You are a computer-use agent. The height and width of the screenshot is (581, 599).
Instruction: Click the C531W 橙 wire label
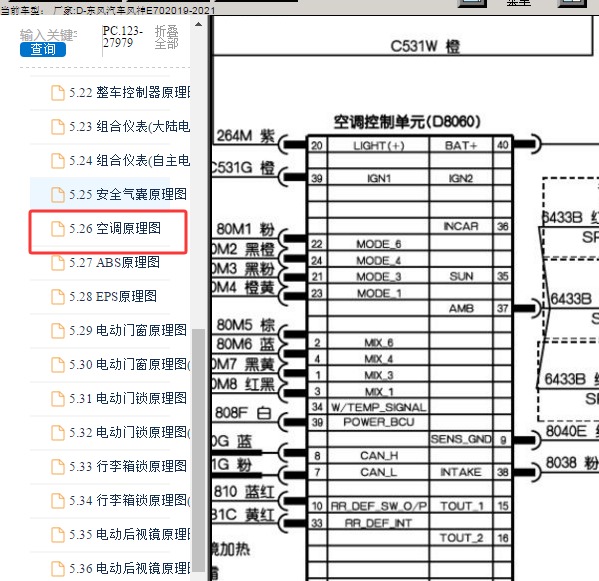click(x=425, y=47)
